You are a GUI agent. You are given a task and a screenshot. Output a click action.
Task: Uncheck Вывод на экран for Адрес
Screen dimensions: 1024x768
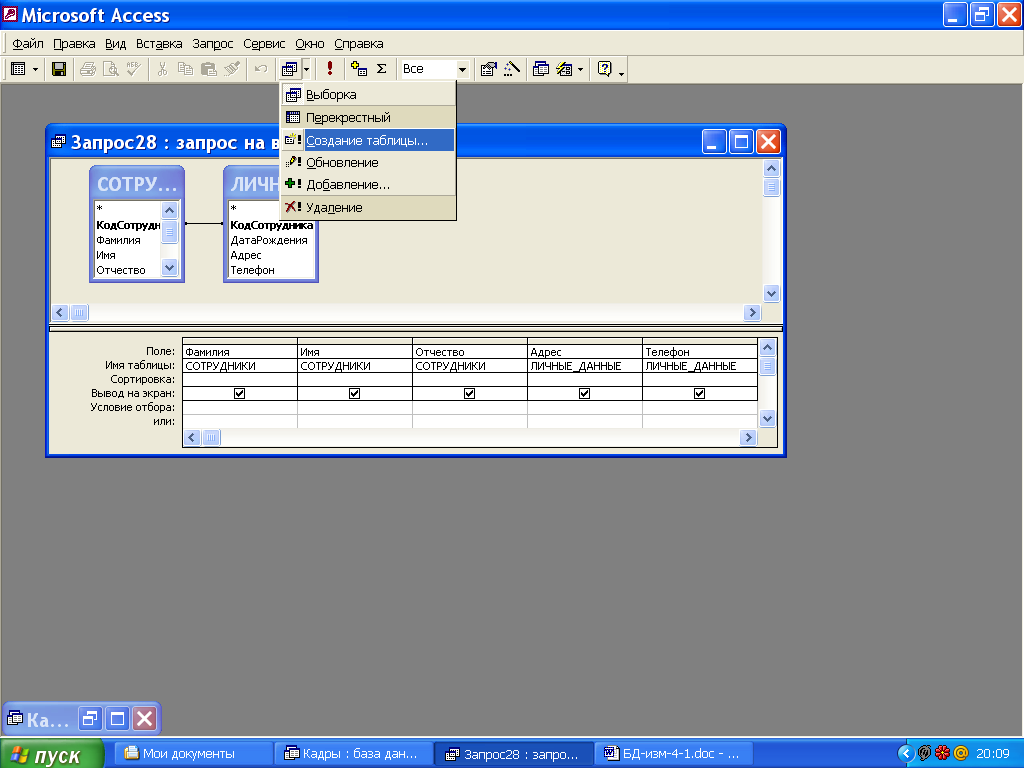click(x=584, y=393)
